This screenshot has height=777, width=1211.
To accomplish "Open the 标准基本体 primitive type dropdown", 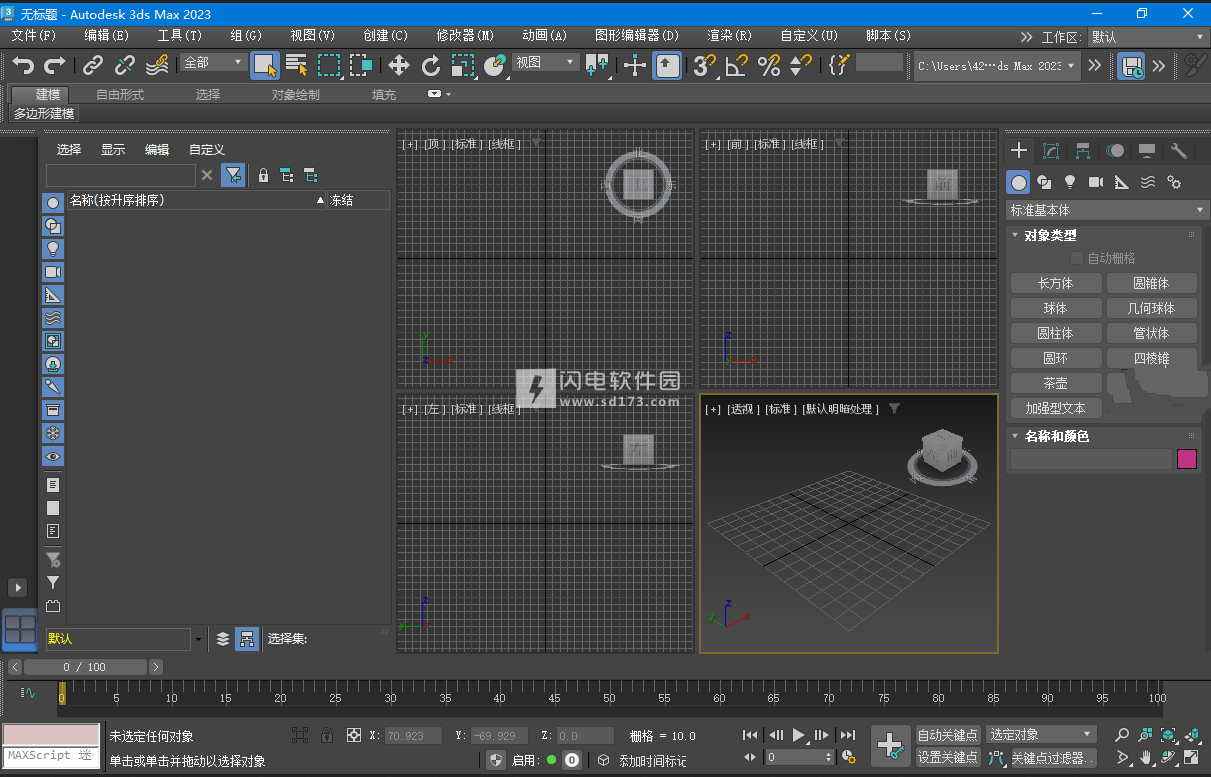I will point(1107,211).
